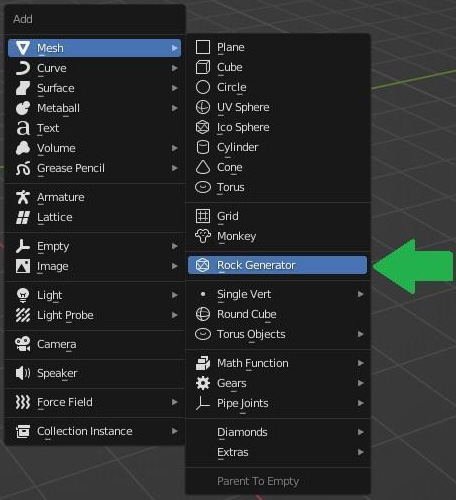The image size is (456, 500).
Task: Click the Camera icon
Action: click(23, 344)
